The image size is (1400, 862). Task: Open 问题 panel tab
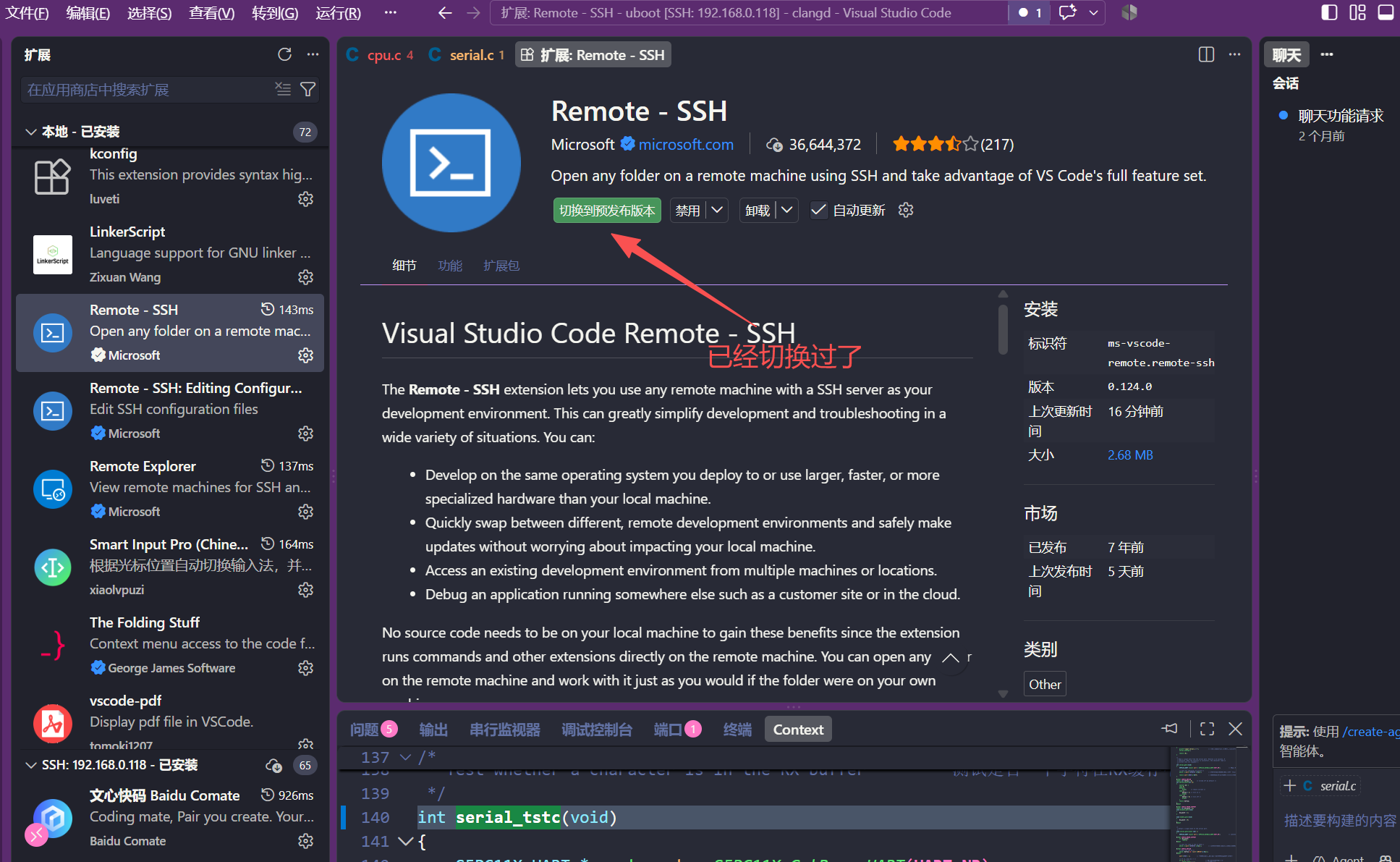pyautogui.click(x=373, y=730)
